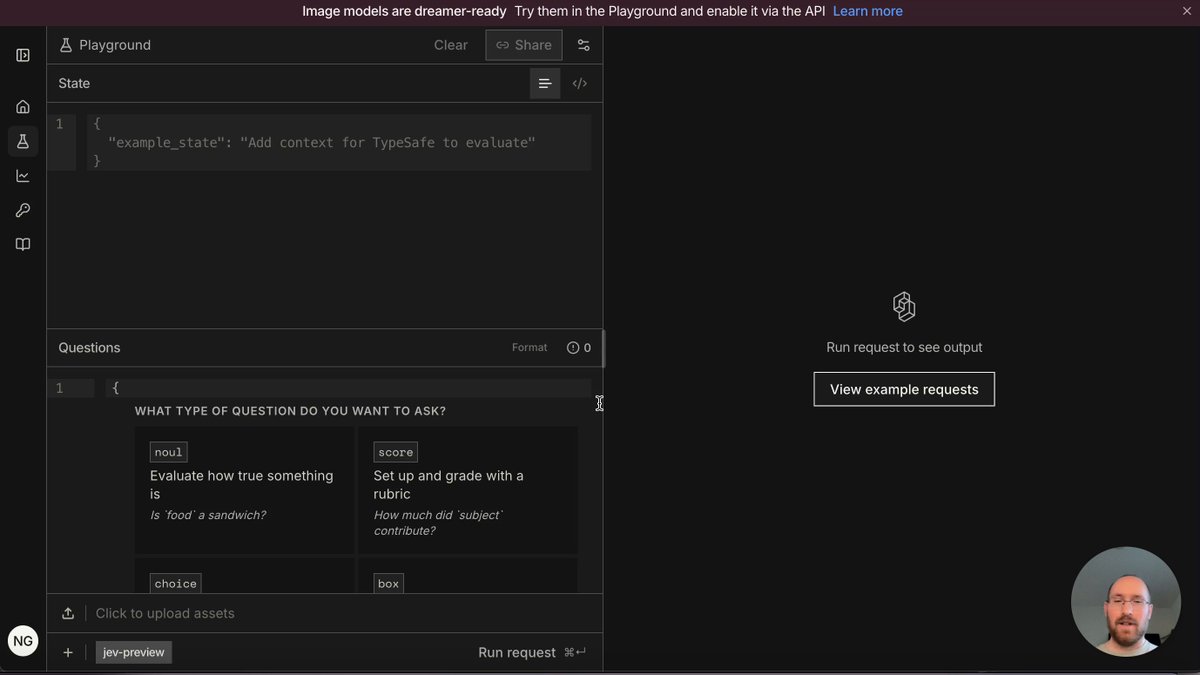Click 'Run request to see output' text
The height and width of the screenshot is (675, 1200).
(904, 347)
